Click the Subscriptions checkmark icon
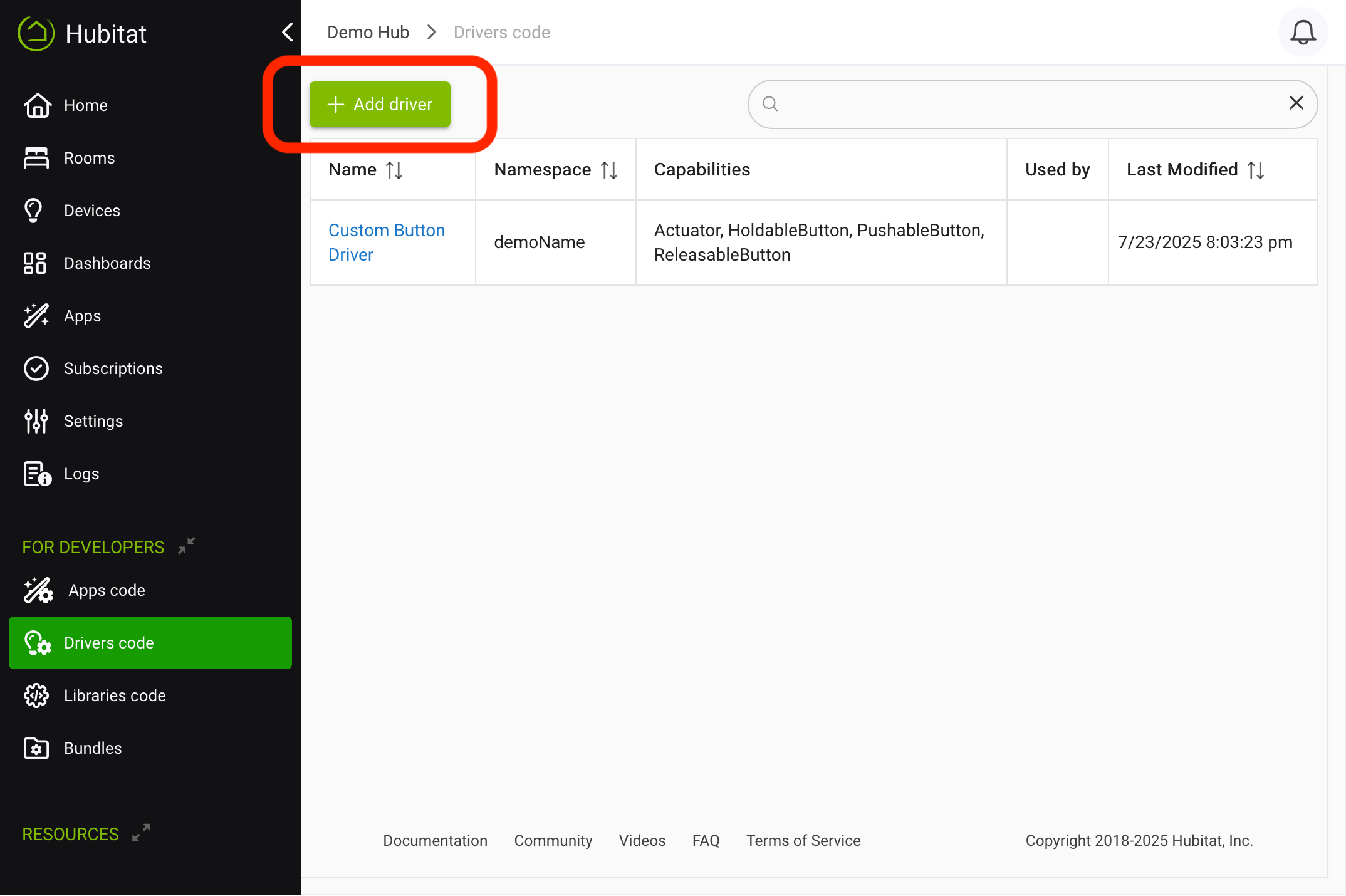Screen dimensions: 1346x896 pyautogui.click(x=36, y=368)
